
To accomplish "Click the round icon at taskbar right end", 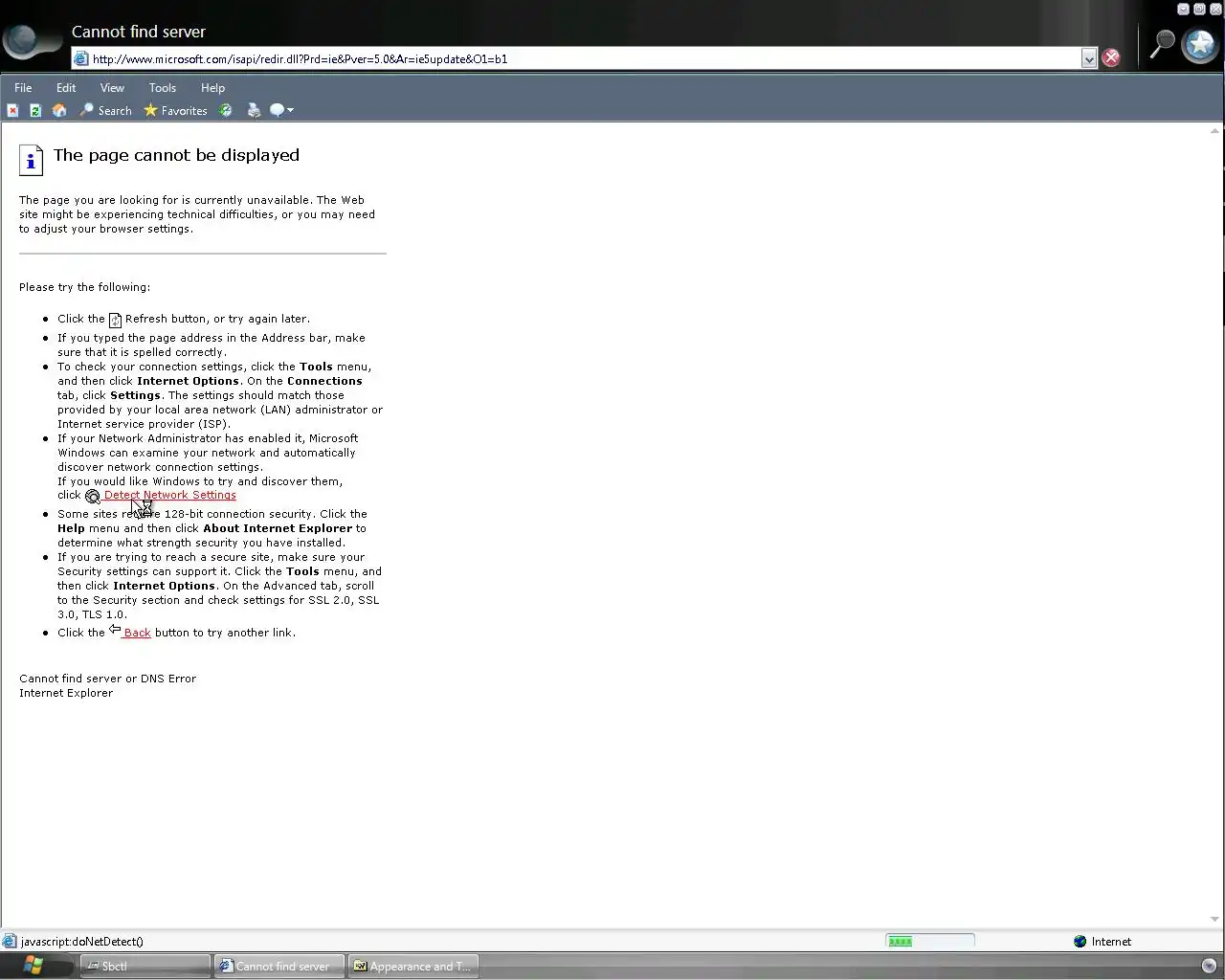I will pyautogui.click(x=1209, y=966).
